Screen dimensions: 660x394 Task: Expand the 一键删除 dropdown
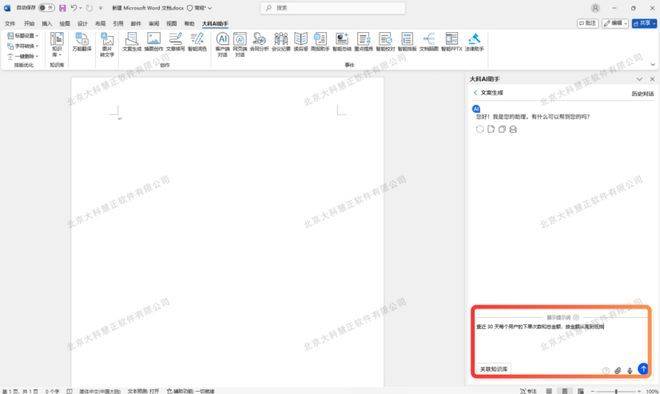tap(23, 56)
